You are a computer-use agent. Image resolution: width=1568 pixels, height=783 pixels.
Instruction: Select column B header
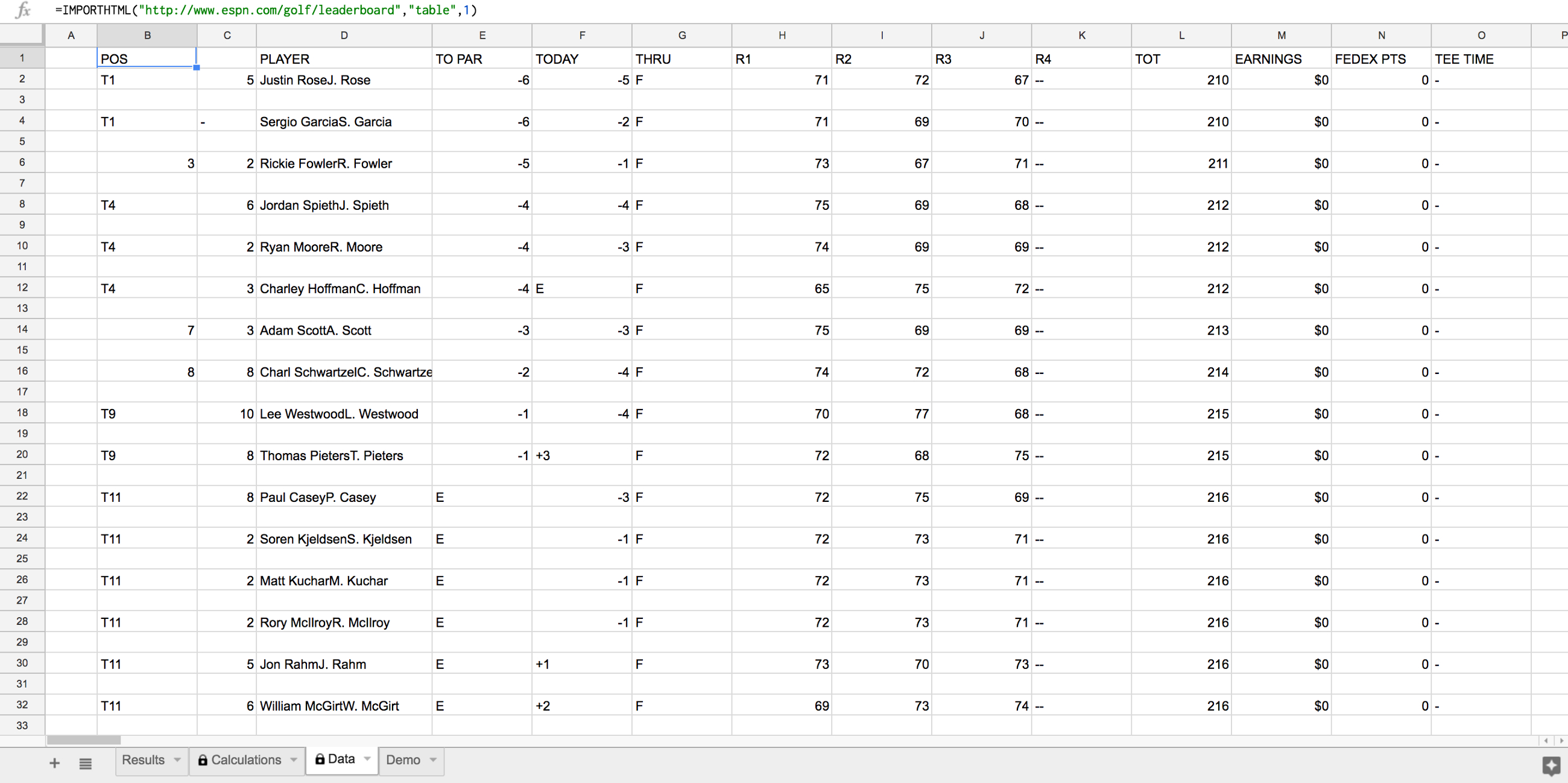click(x=147, y=36)
